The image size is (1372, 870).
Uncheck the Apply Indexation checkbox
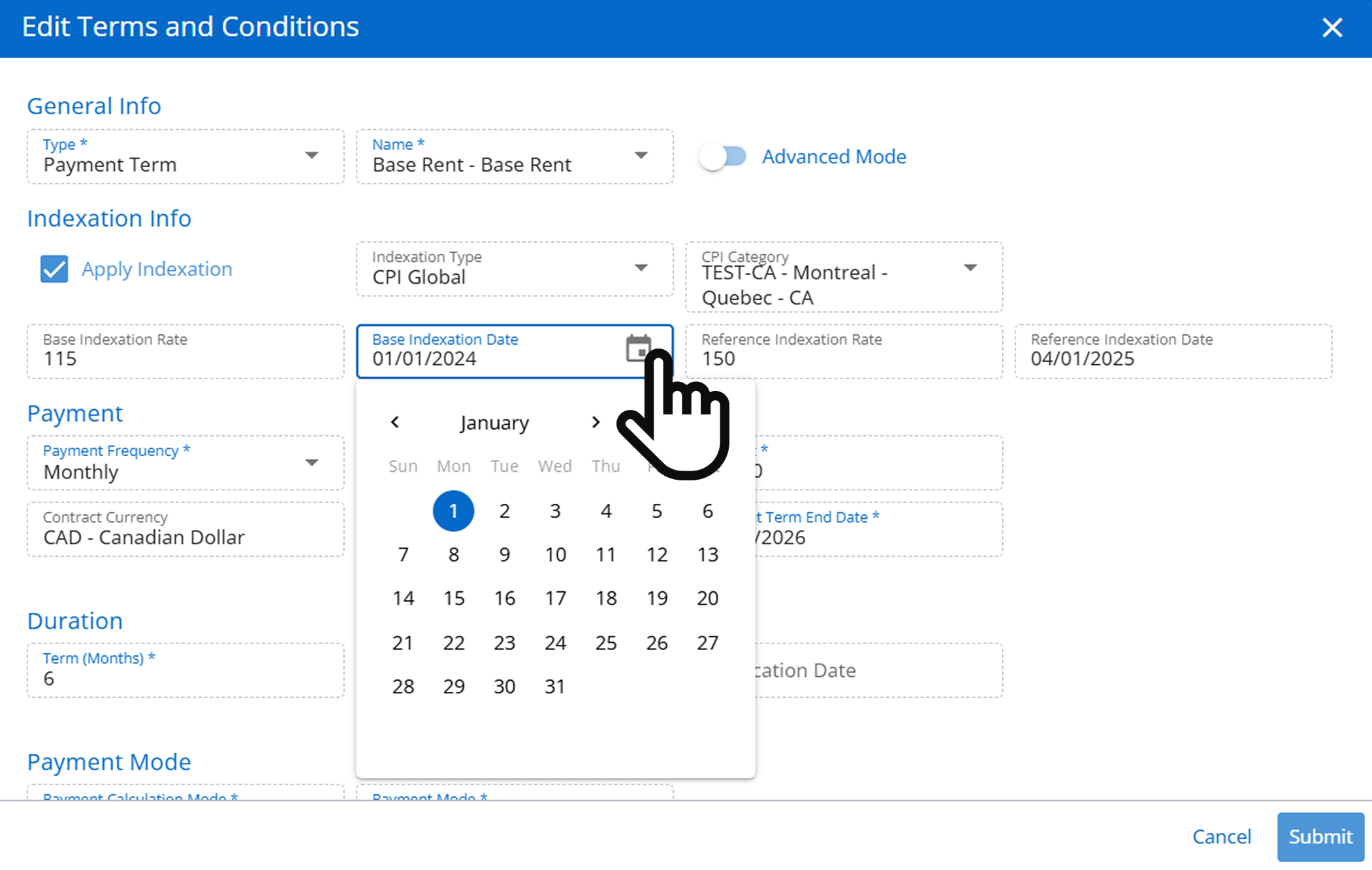click(x=54, y=269)
